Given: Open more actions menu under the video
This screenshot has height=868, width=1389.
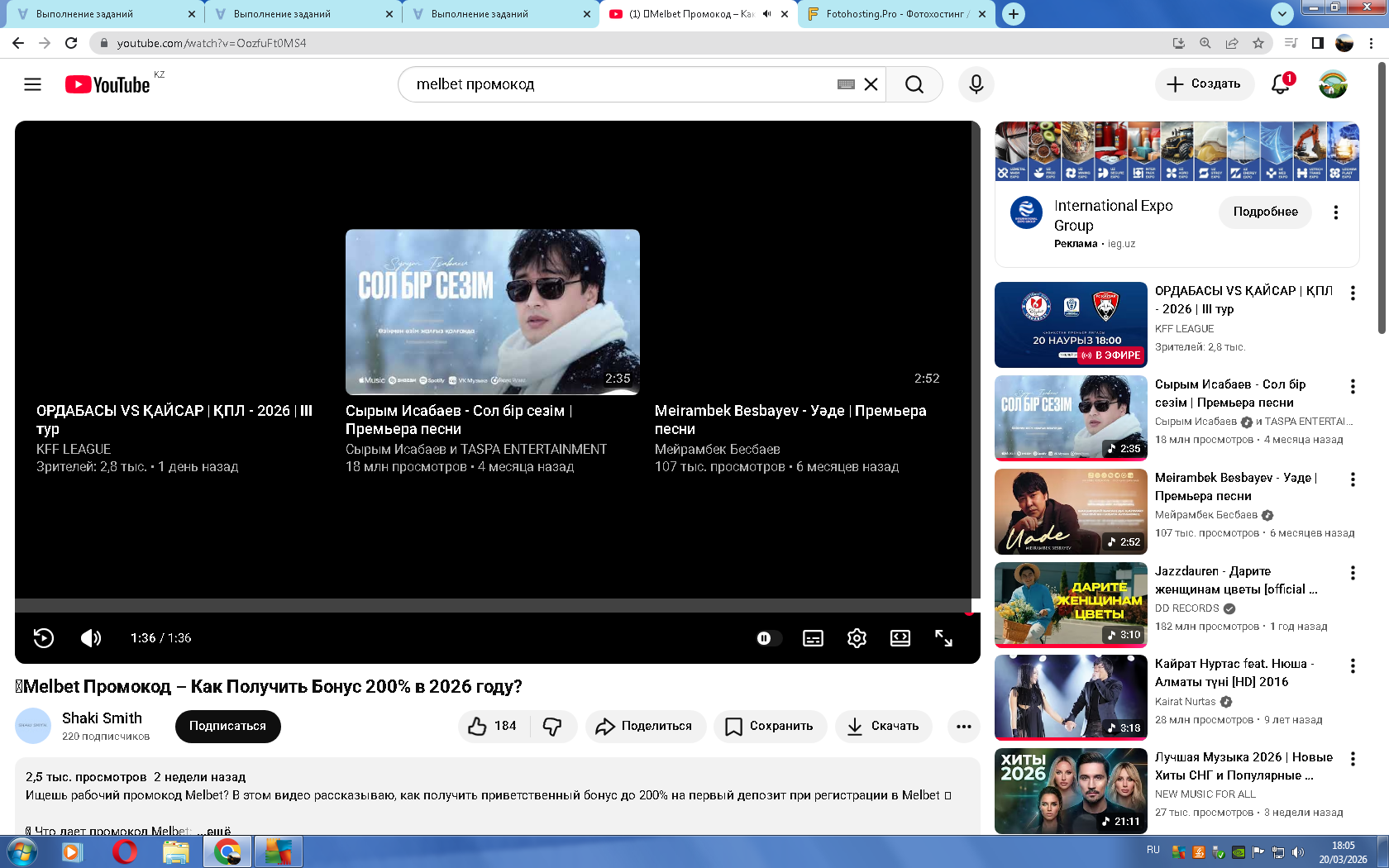Looking at the screenshot, I should click(x=963, y=727).
